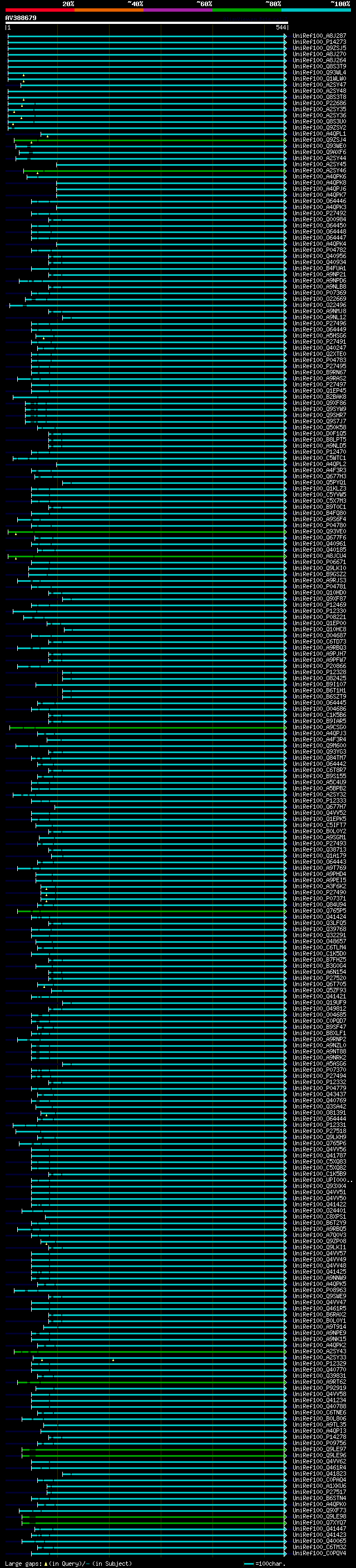Click the cyan ~100% identity legend bar
The height and width of the screenshot is (1568, 356).
tap(316, 10)
